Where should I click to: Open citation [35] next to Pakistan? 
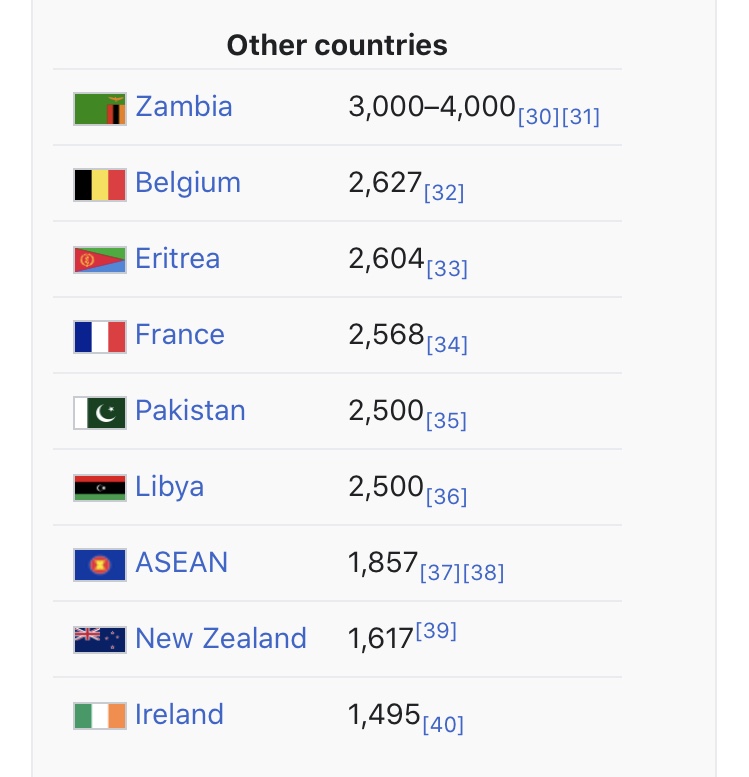(446, 421)
